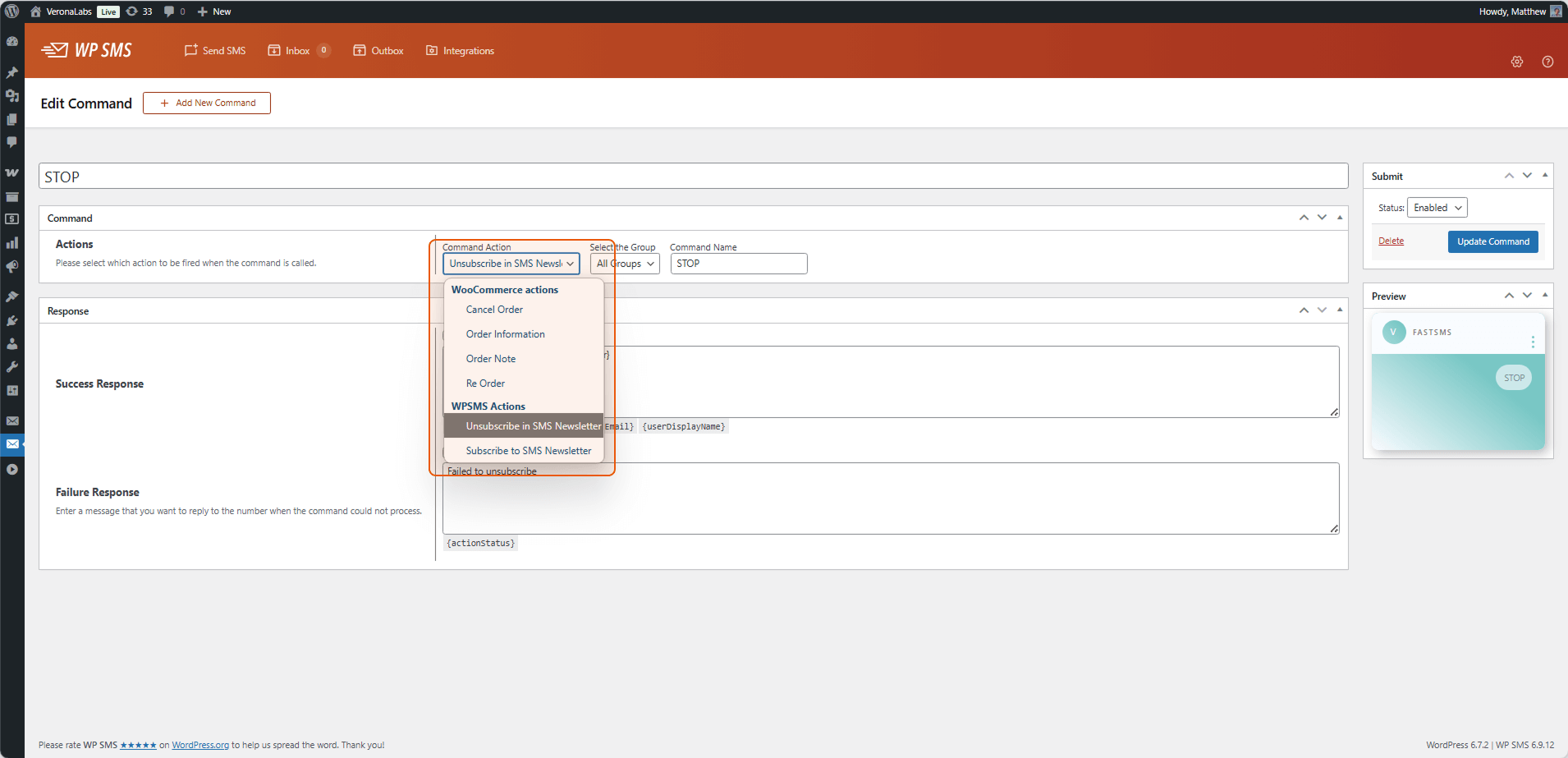Image resolution: width=1568 pixels, height=758 pixels.
Task: Click the WordPress logo in admin bar
Action: point(12,11)
